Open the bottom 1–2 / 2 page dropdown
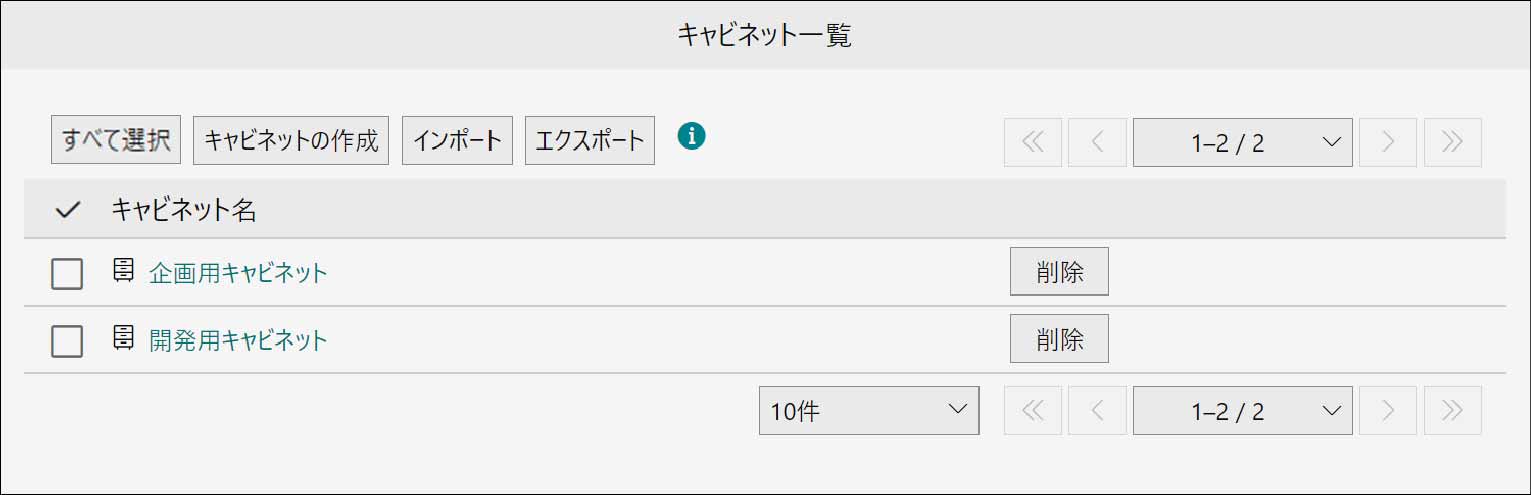This screenshot has width=1531, height=495. [x=1243, y=410]
